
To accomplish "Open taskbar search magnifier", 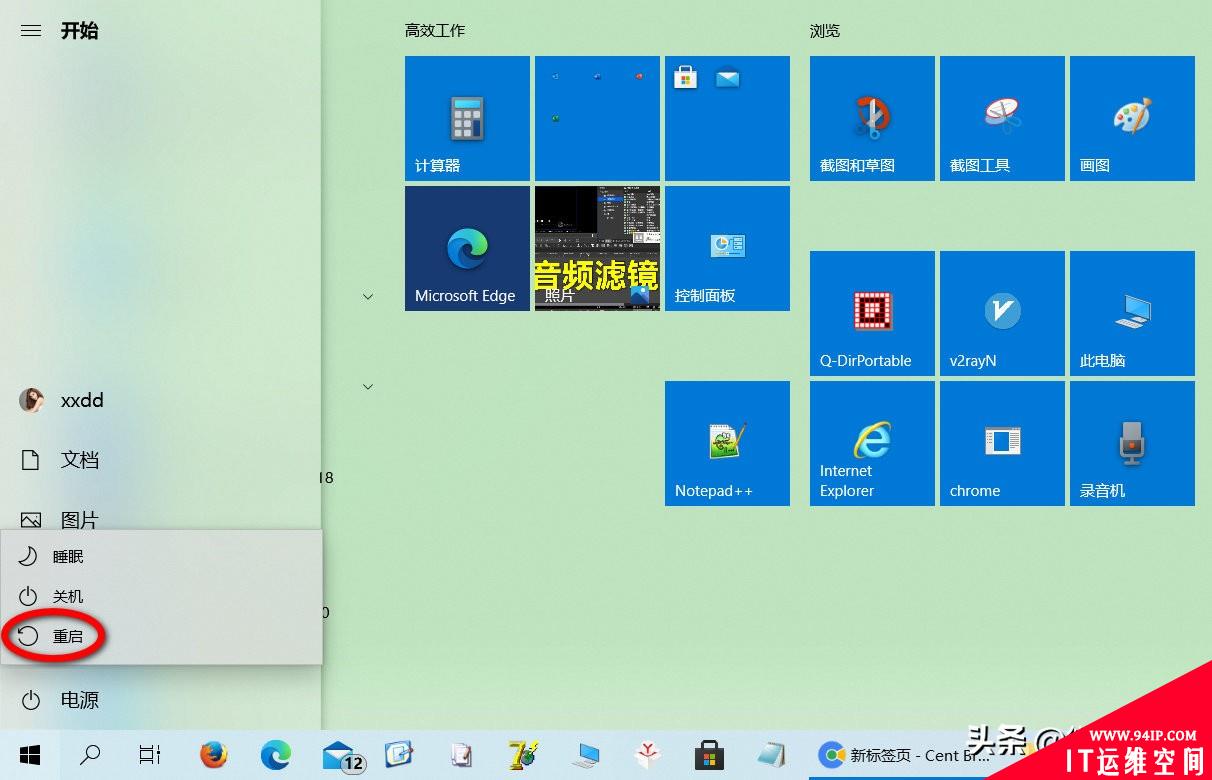I will click(x=90, y=755).
